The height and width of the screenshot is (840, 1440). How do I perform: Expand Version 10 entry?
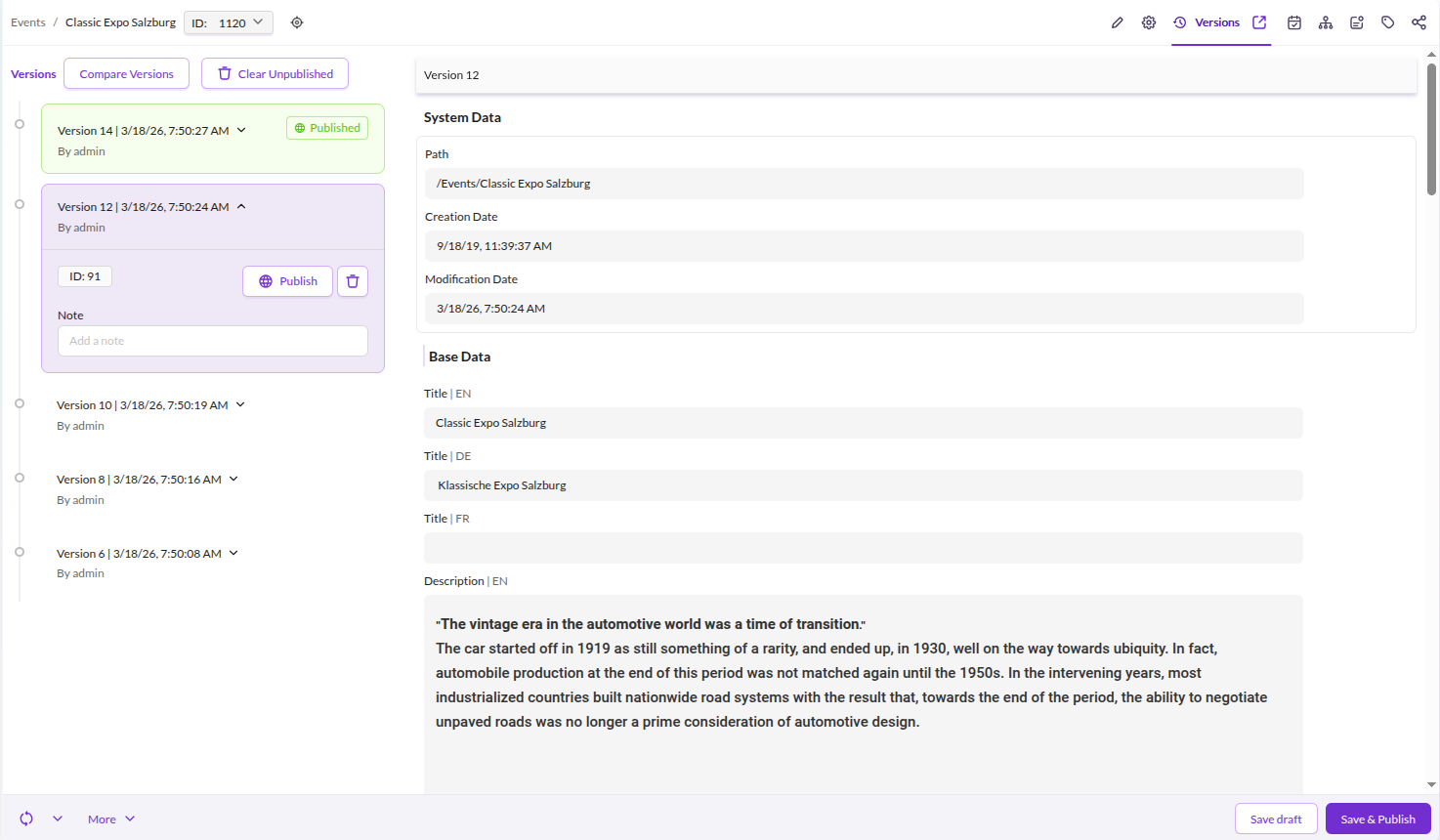[240, 404]
